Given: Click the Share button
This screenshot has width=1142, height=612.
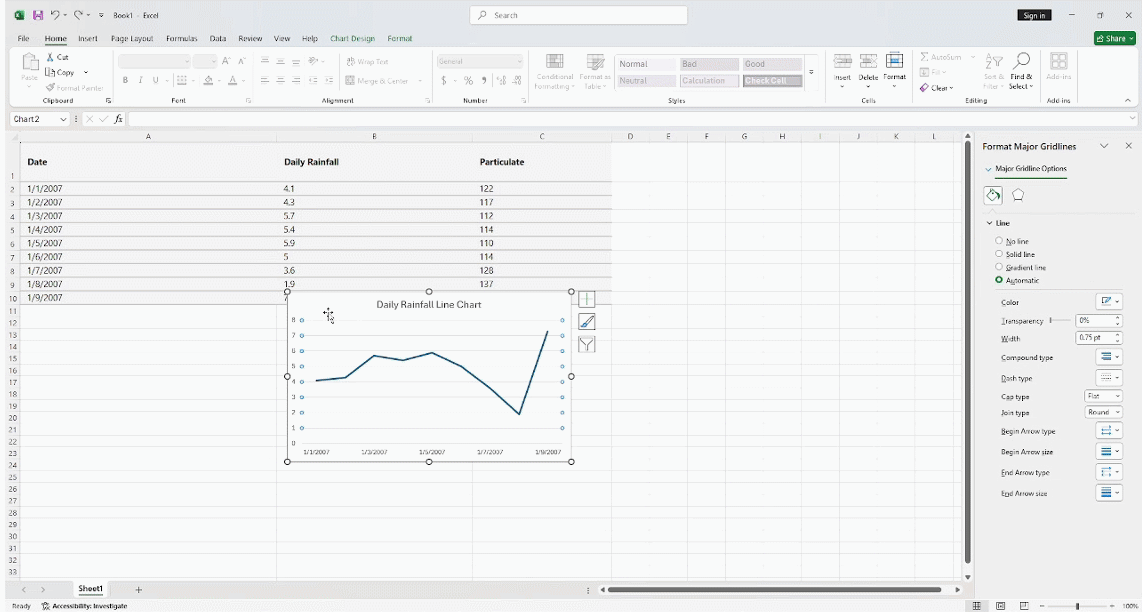Looking at the screenshot, I should pos(1113,37).
